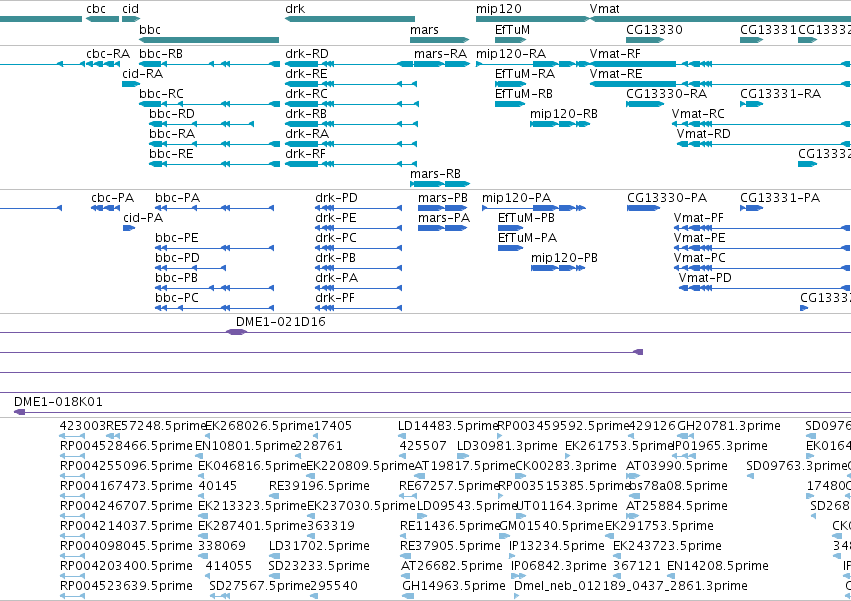Select the mars gene label
This screenshot has width=851, height=601.
click(424, 29)
